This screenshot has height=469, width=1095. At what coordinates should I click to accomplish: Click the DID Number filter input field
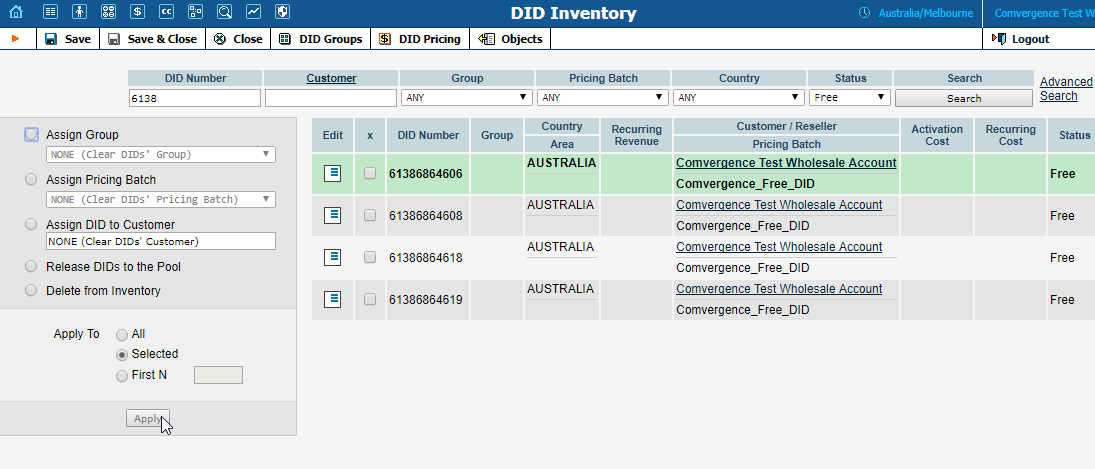pyautogui.click(x=194, y=98)
